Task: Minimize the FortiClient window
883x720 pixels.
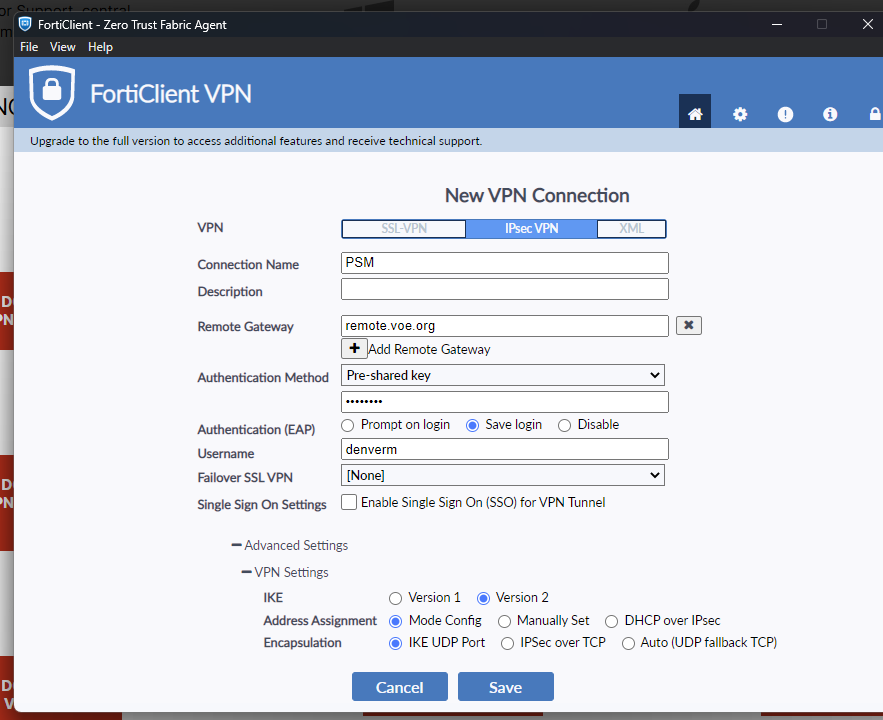Action: [x=777, y=24]
